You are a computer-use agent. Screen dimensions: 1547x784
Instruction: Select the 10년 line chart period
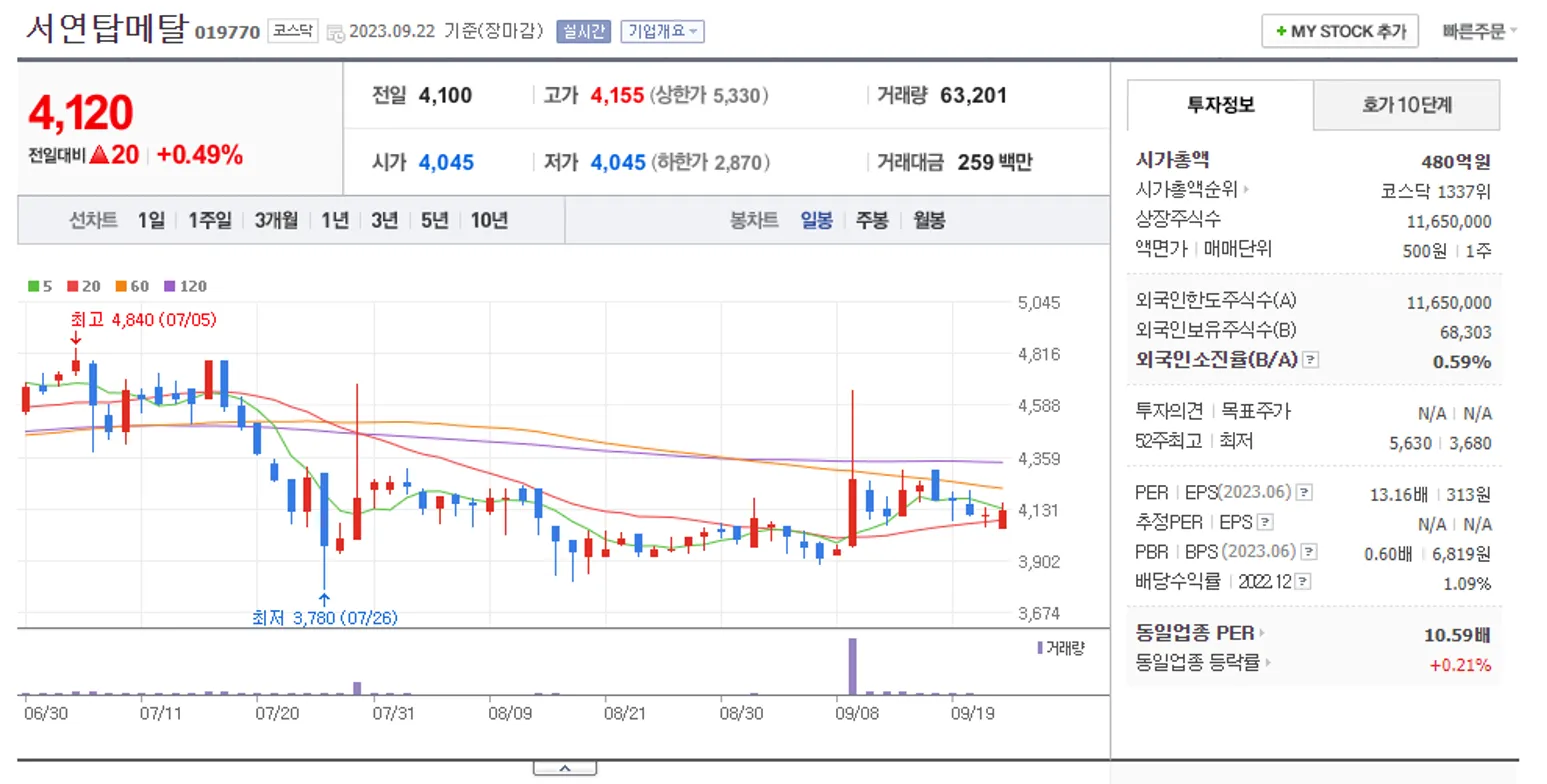pyautogui.click(x=489, y=221)
